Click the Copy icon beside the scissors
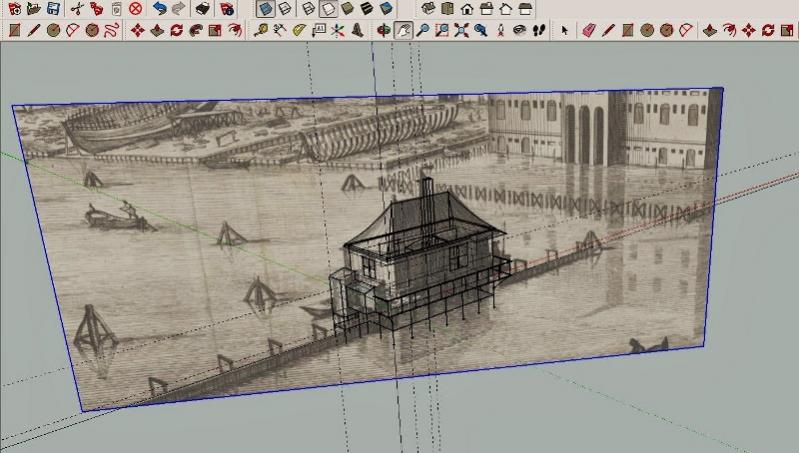The width and height of the screenshot is (799, 453). point(96,8)
